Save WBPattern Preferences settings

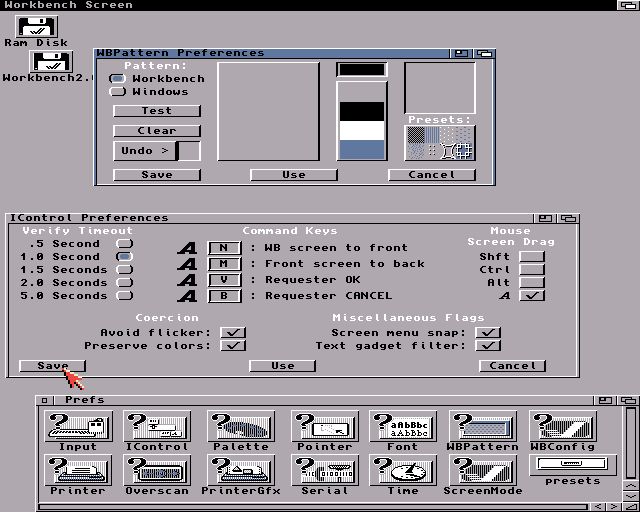click(157, 175)
